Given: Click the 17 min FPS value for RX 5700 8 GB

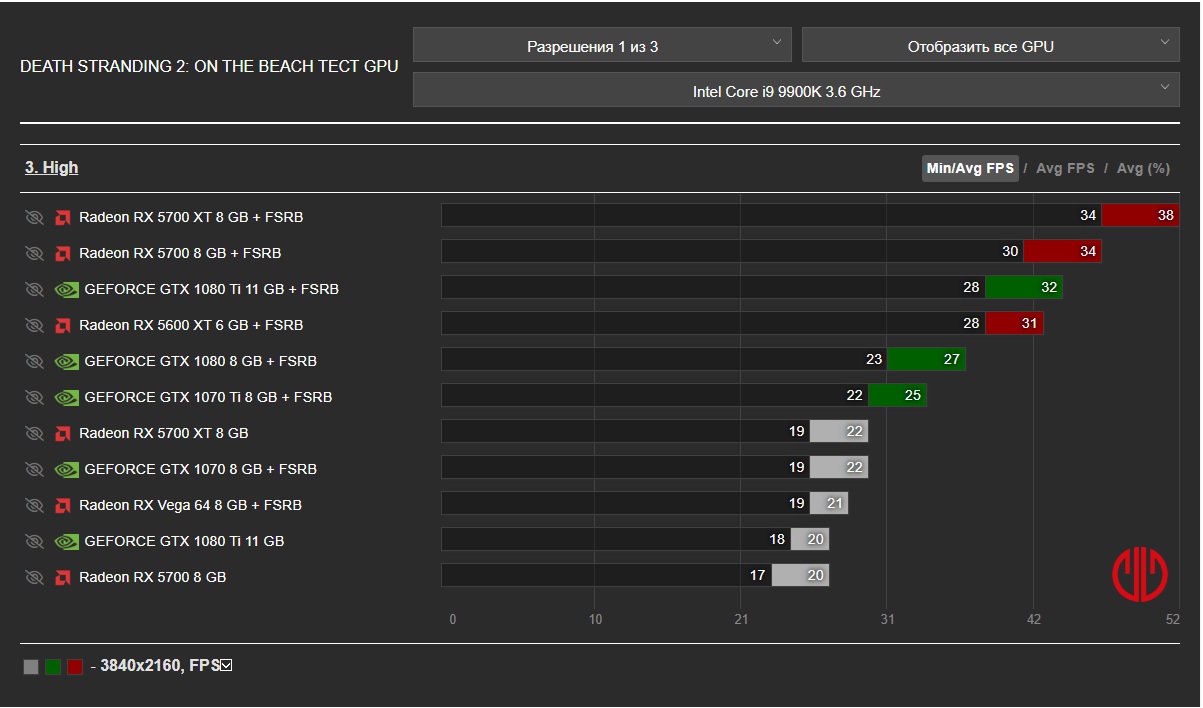Looking at the screenshot, I should (x=757, y=576).
